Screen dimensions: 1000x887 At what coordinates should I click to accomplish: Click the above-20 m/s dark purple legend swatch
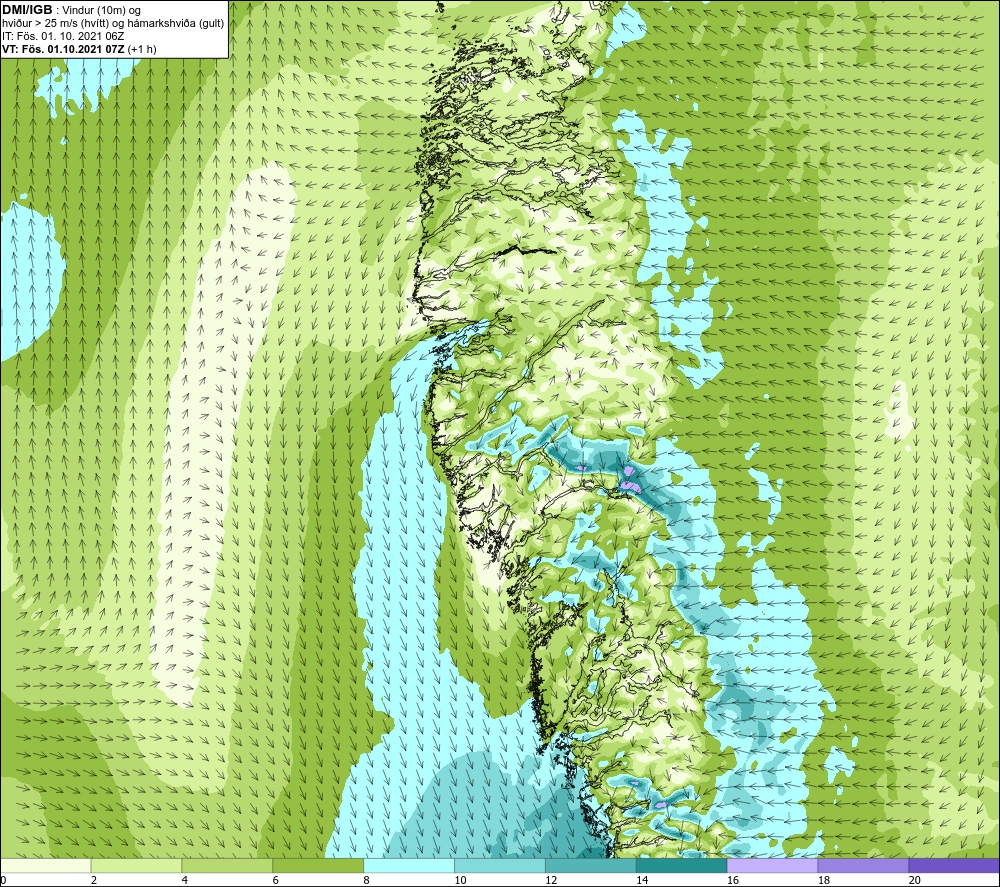[954, 865]
